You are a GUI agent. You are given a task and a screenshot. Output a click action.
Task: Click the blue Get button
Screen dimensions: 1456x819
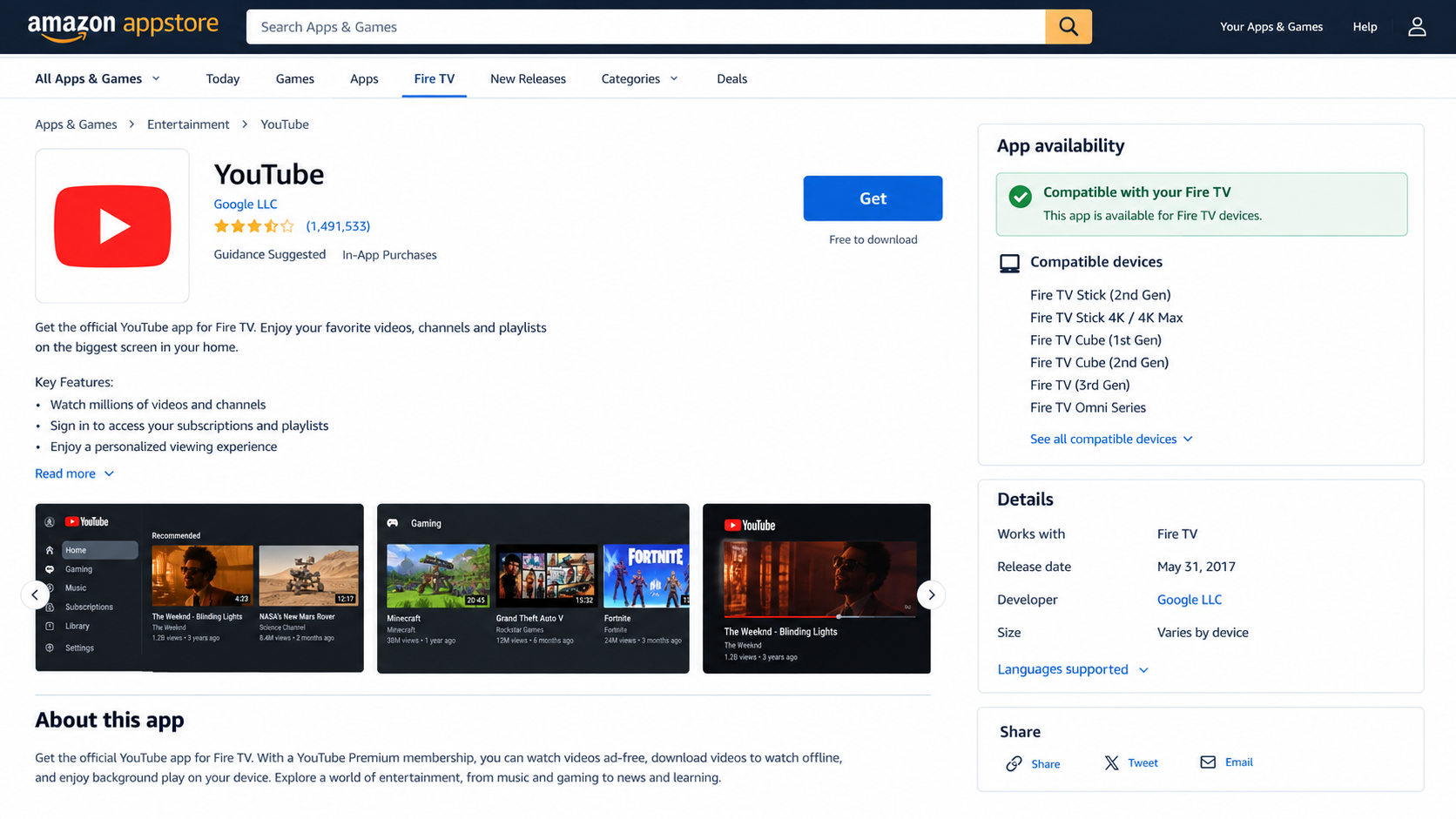873,198
